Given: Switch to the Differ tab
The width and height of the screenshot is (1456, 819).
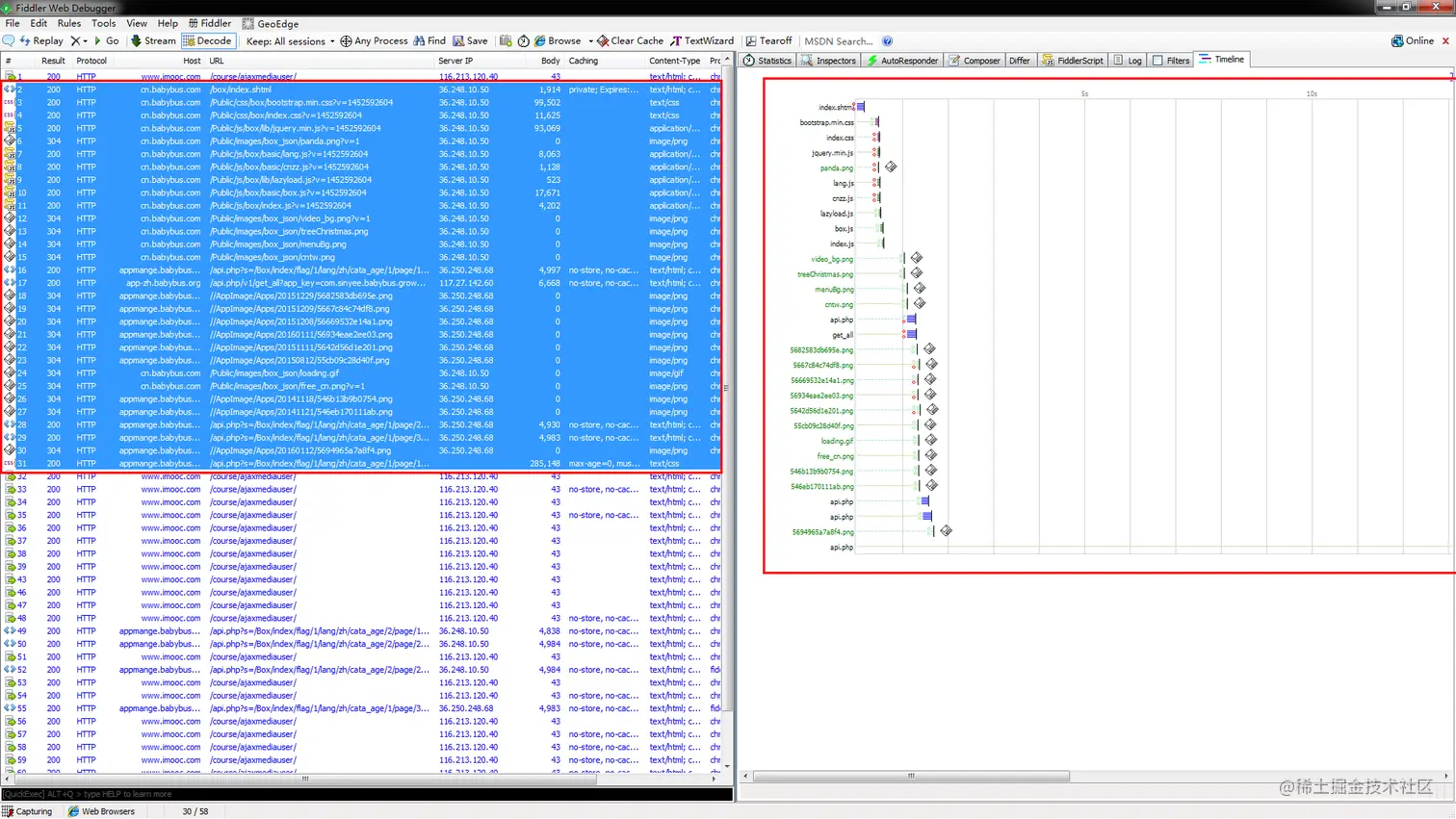Looking at the screenshot, I should [x=1020, y=61].
